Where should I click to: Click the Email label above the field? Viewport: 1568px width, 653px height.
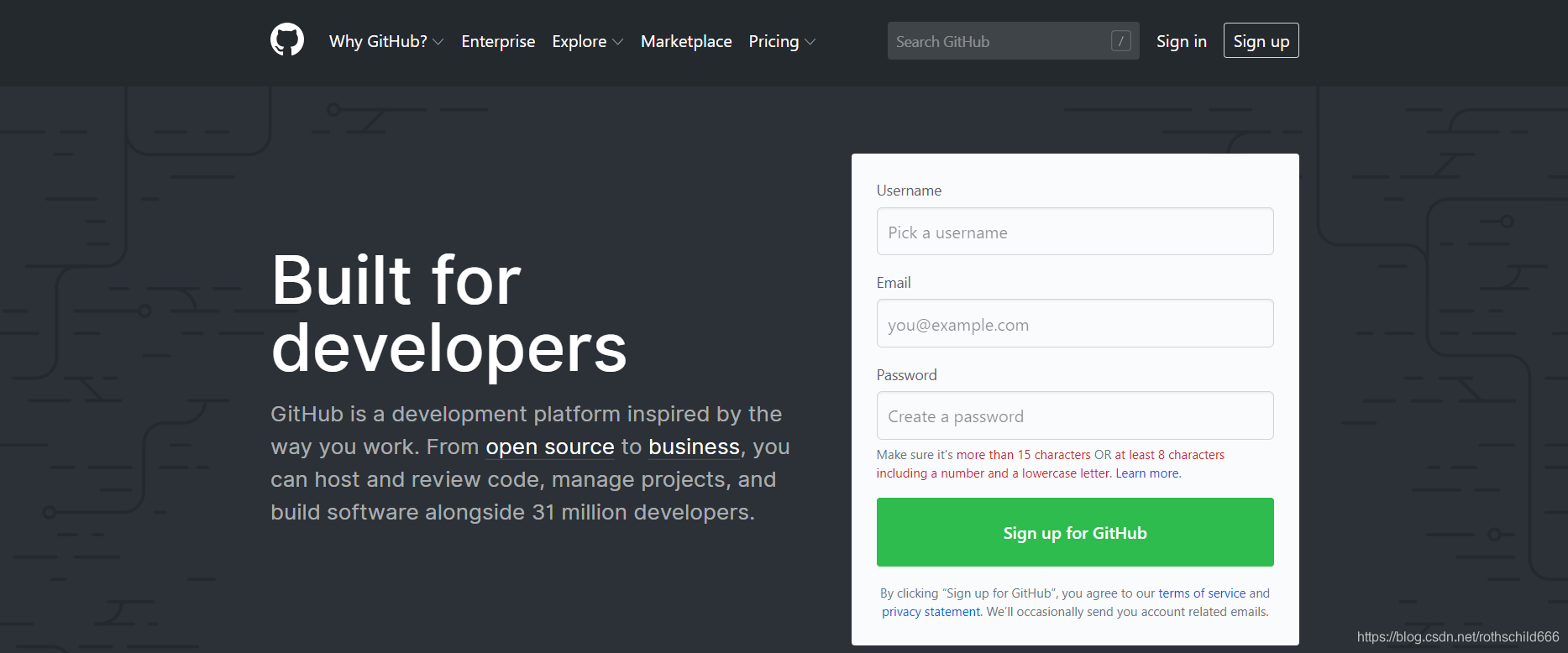pyautogui.click(x=894, y=283)
